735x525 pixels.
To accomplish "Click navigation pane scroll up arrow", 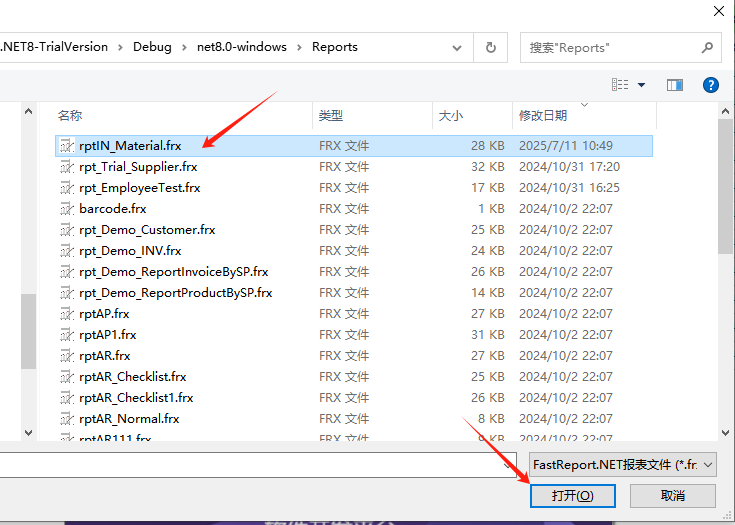I will pos(29,112).
